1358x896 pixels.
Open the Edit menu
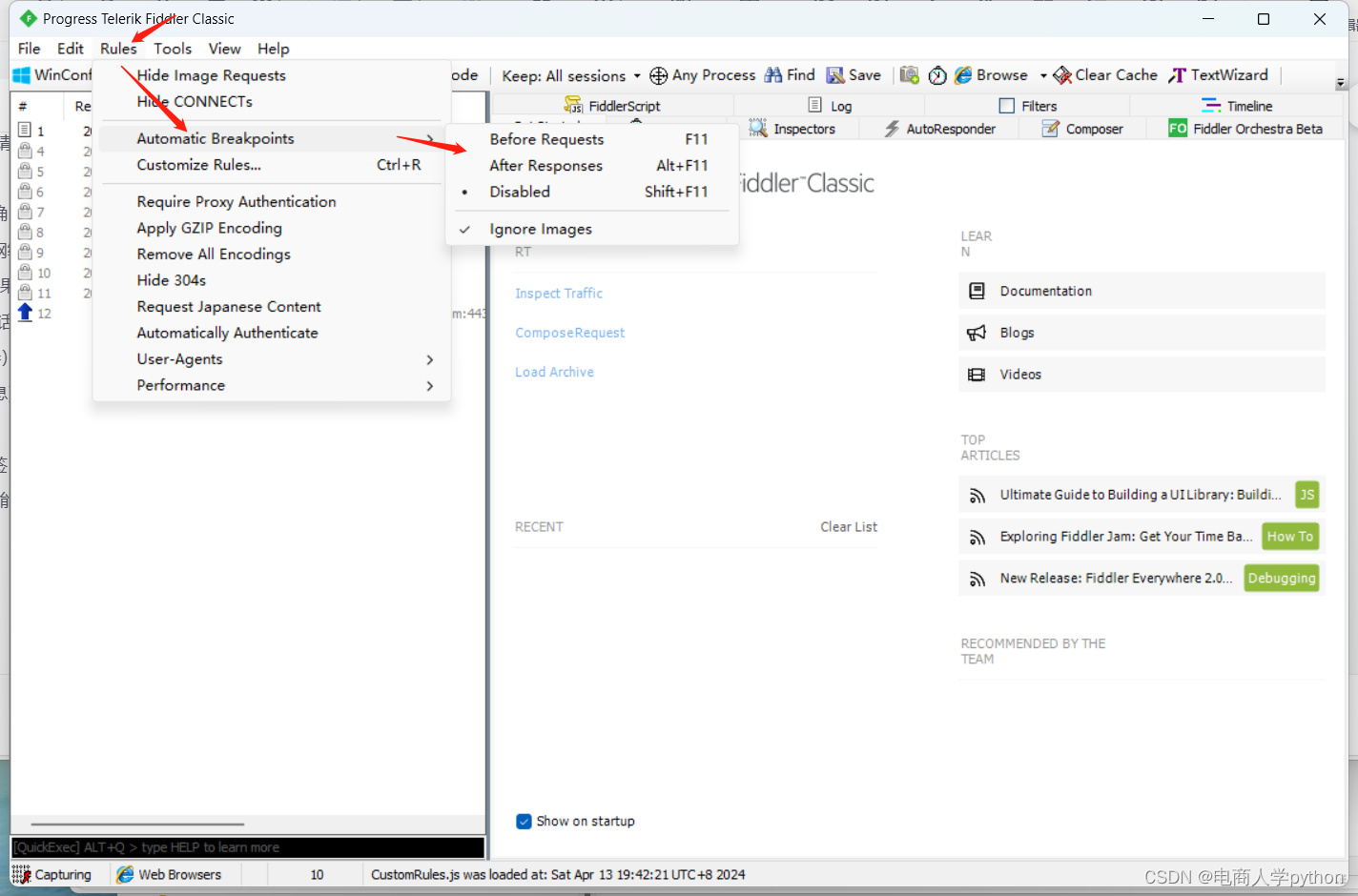(70, 49)
